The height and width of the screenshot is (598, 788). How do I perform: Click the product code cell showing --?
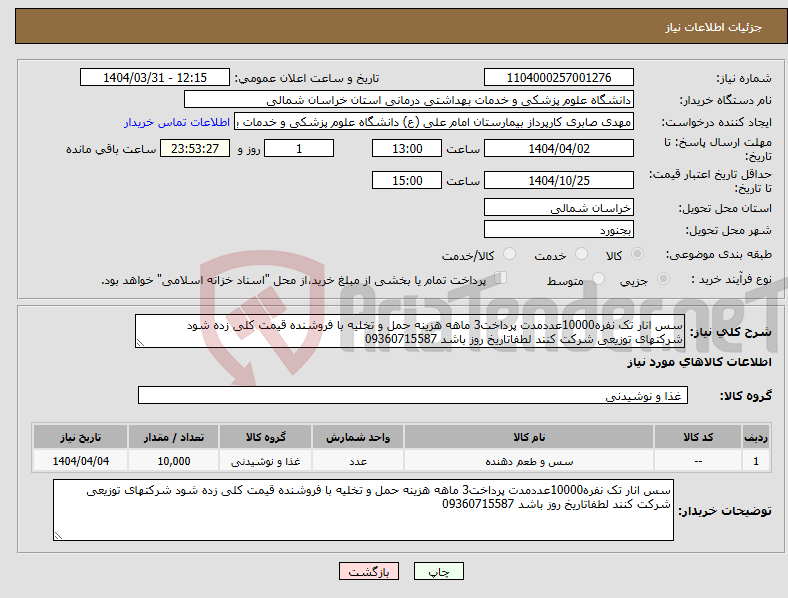click(698, 461)
